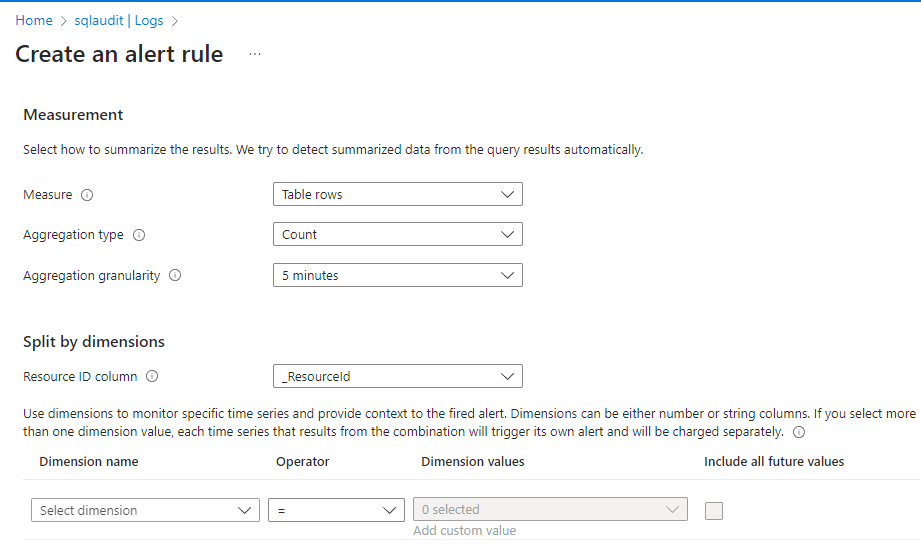Click the Aggregation type info icon
The image size is (921, 548).
(139, 235)
